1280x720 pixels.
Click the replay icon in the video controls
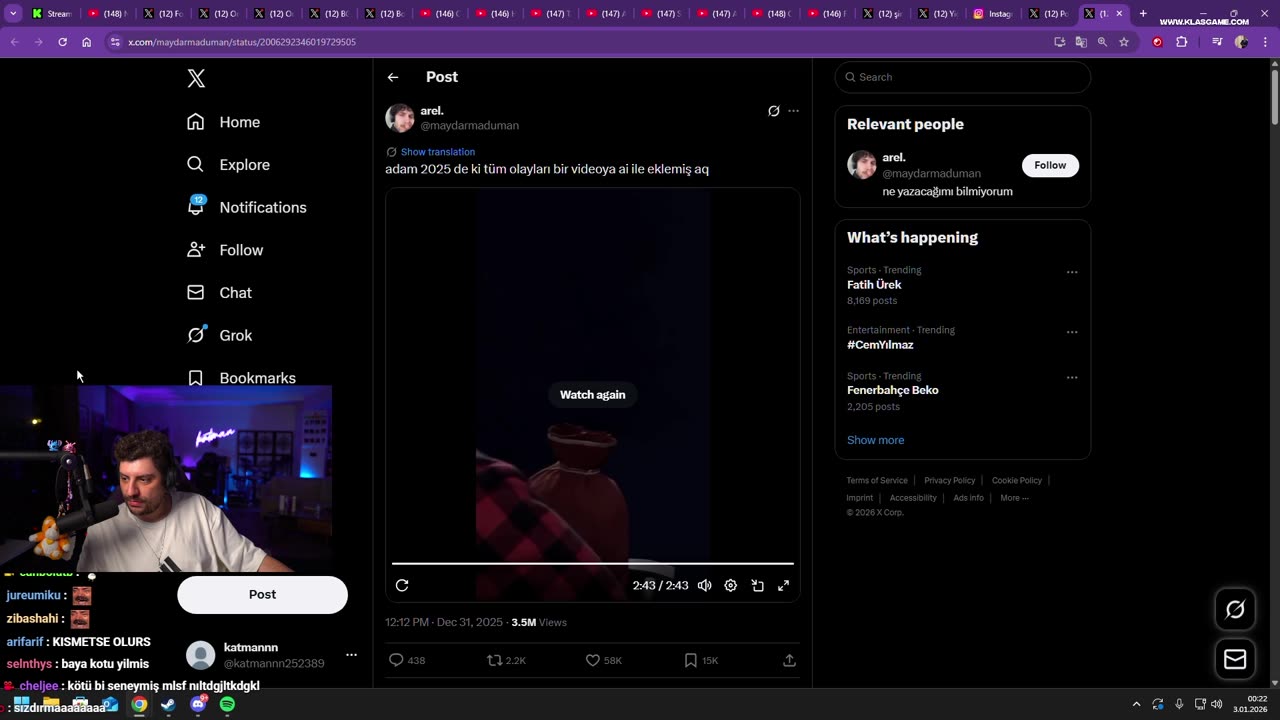pyautogui.click(x=402, y=586)
